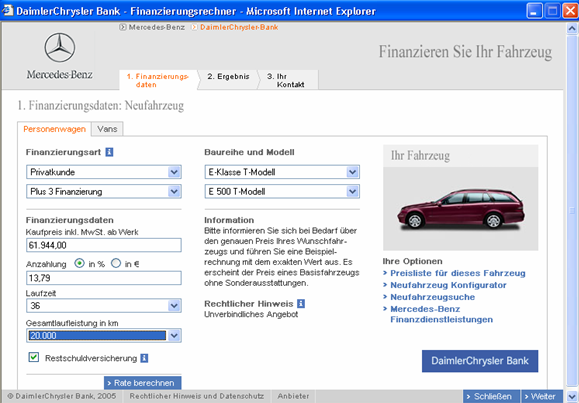Open the Finanzierungsart info icon
Image resolution: width=579 pixels, height=403 pixels.
coord(109,152)
